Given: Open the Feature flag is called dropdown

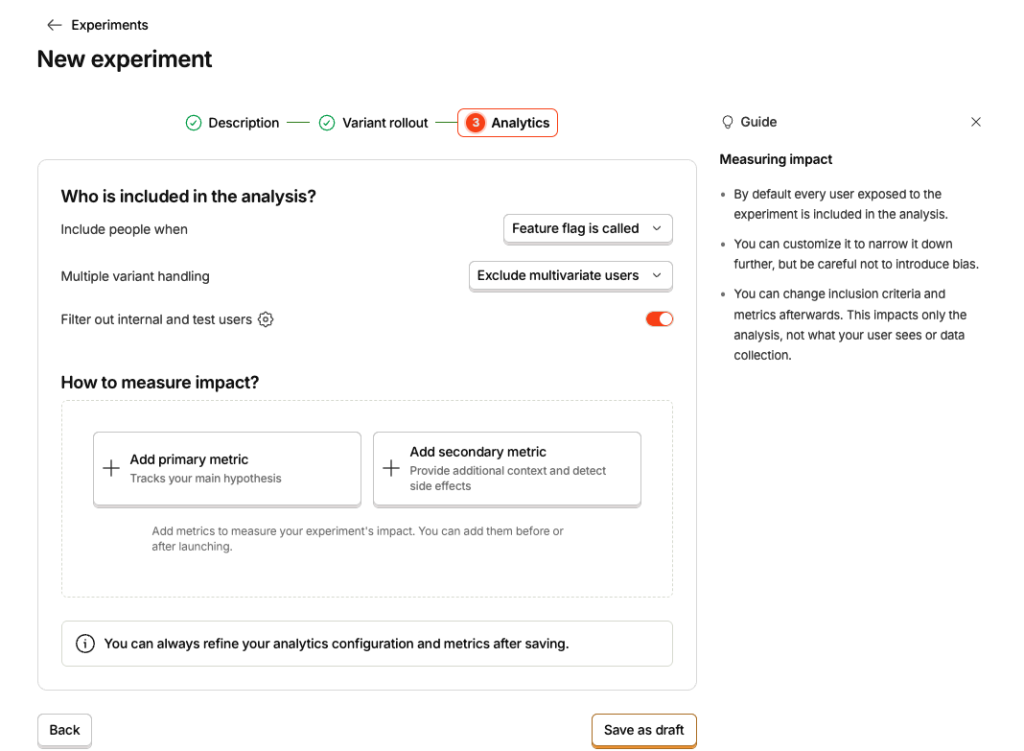Looking at the screenshot, I should click(x=588, y=229).
